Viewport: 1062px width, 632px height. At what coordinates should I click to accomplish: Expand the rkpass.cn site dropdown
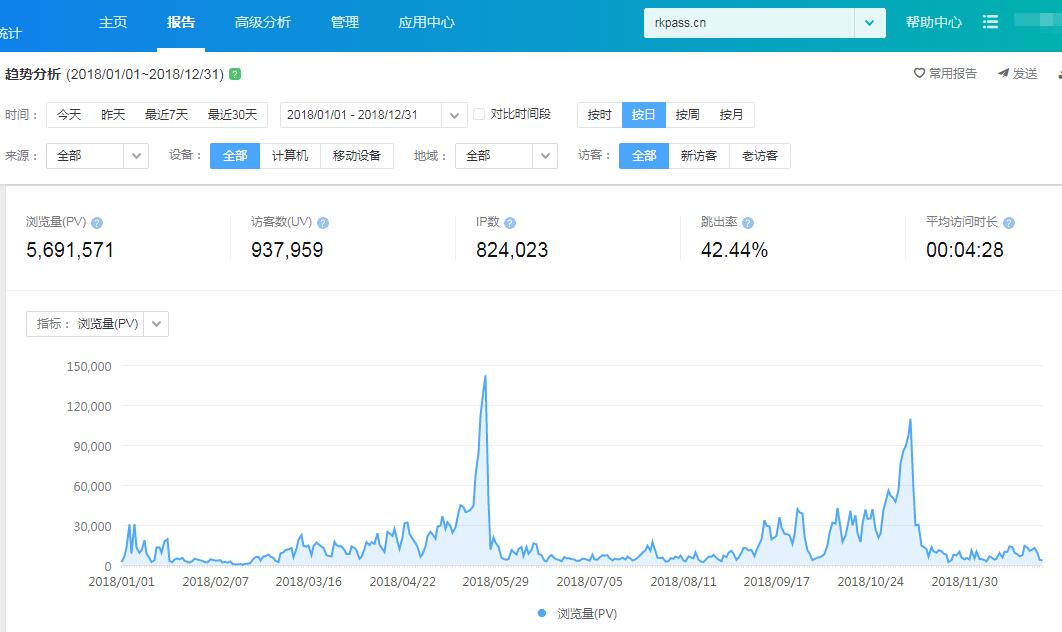869,23
